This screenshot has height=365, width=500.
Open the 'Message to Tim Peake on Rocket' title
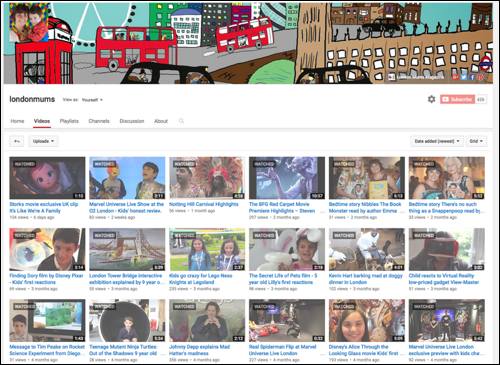pyautogui.click(x=47, y=350)
